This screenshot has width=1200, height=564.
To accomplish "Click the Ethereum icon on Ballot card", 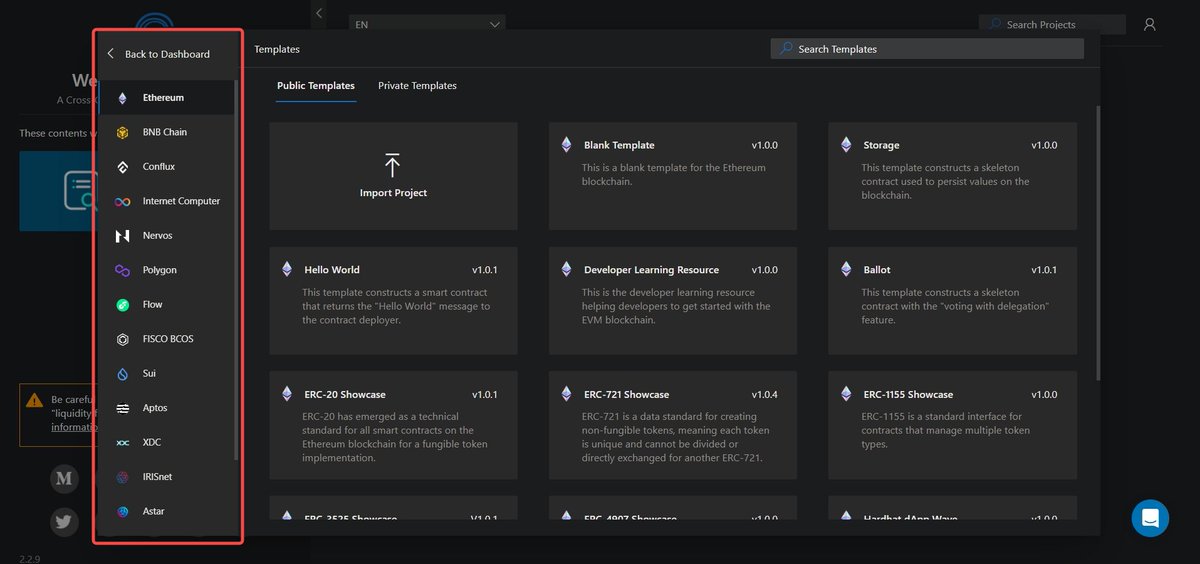I will (846, 270).
